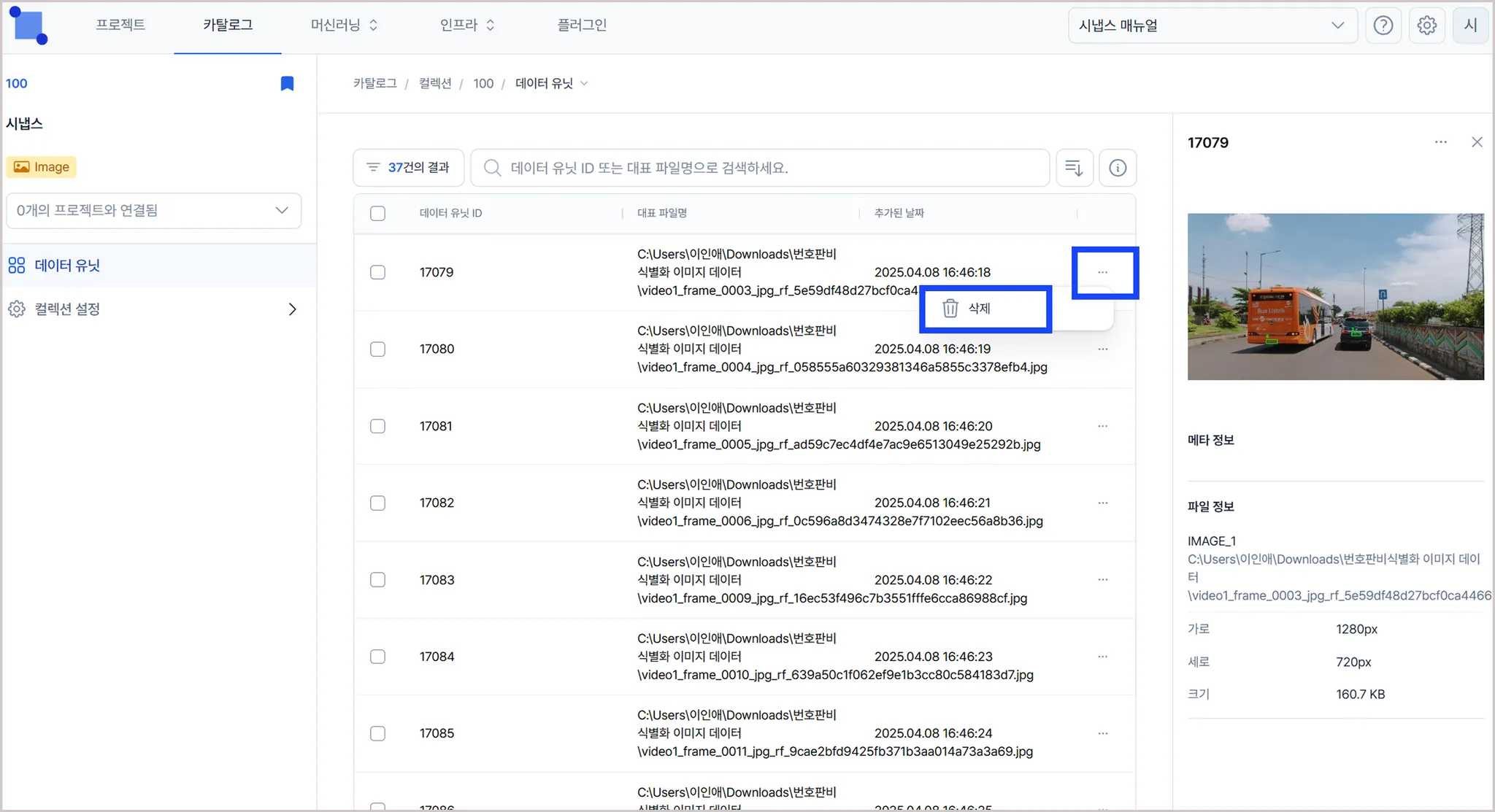Viewport: 1495px width, 812px height.
Task: Open detail panel more options ellipsis
Action: point(1440,142)
